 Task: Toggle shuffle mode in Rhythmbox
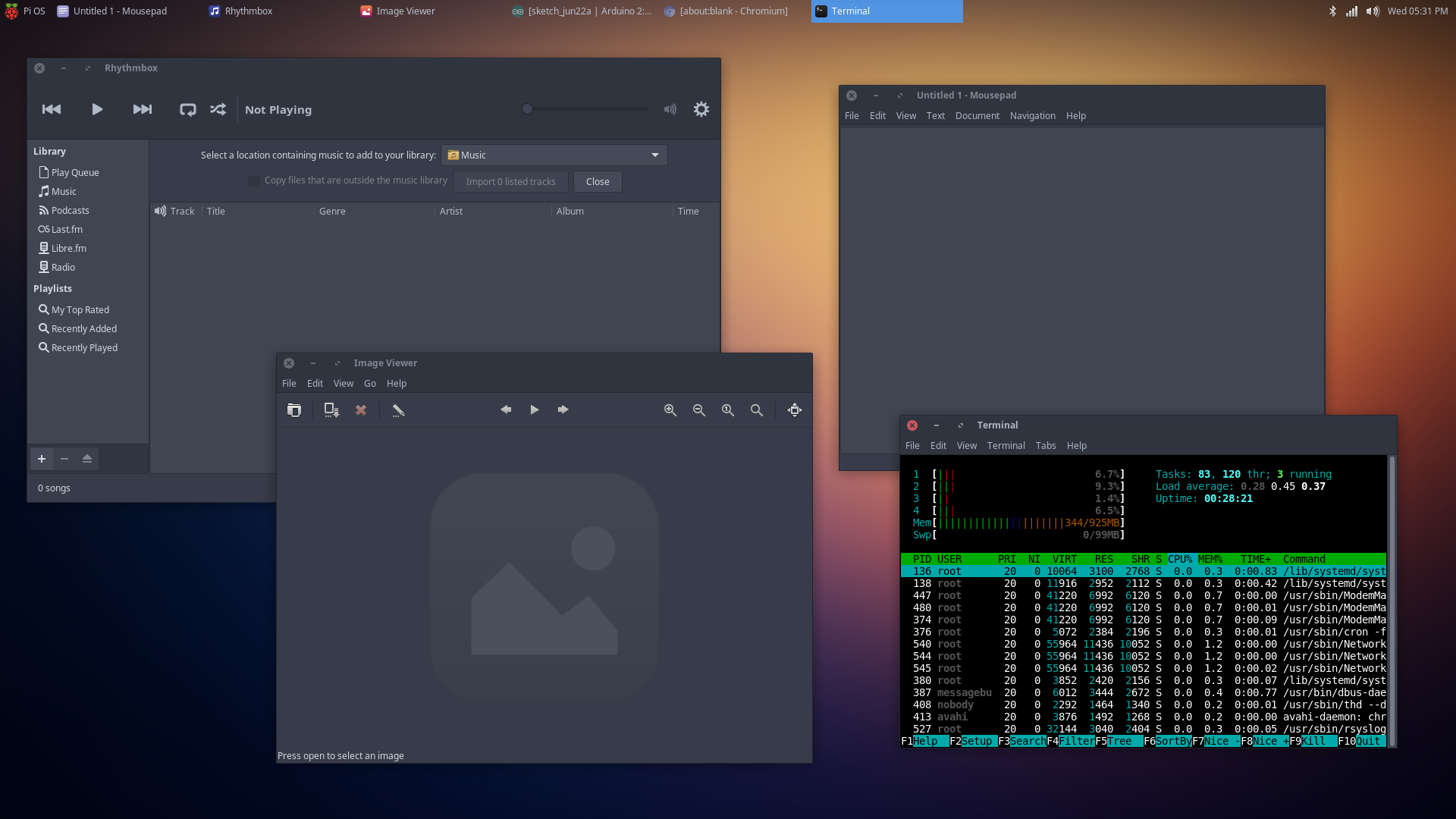218,109
